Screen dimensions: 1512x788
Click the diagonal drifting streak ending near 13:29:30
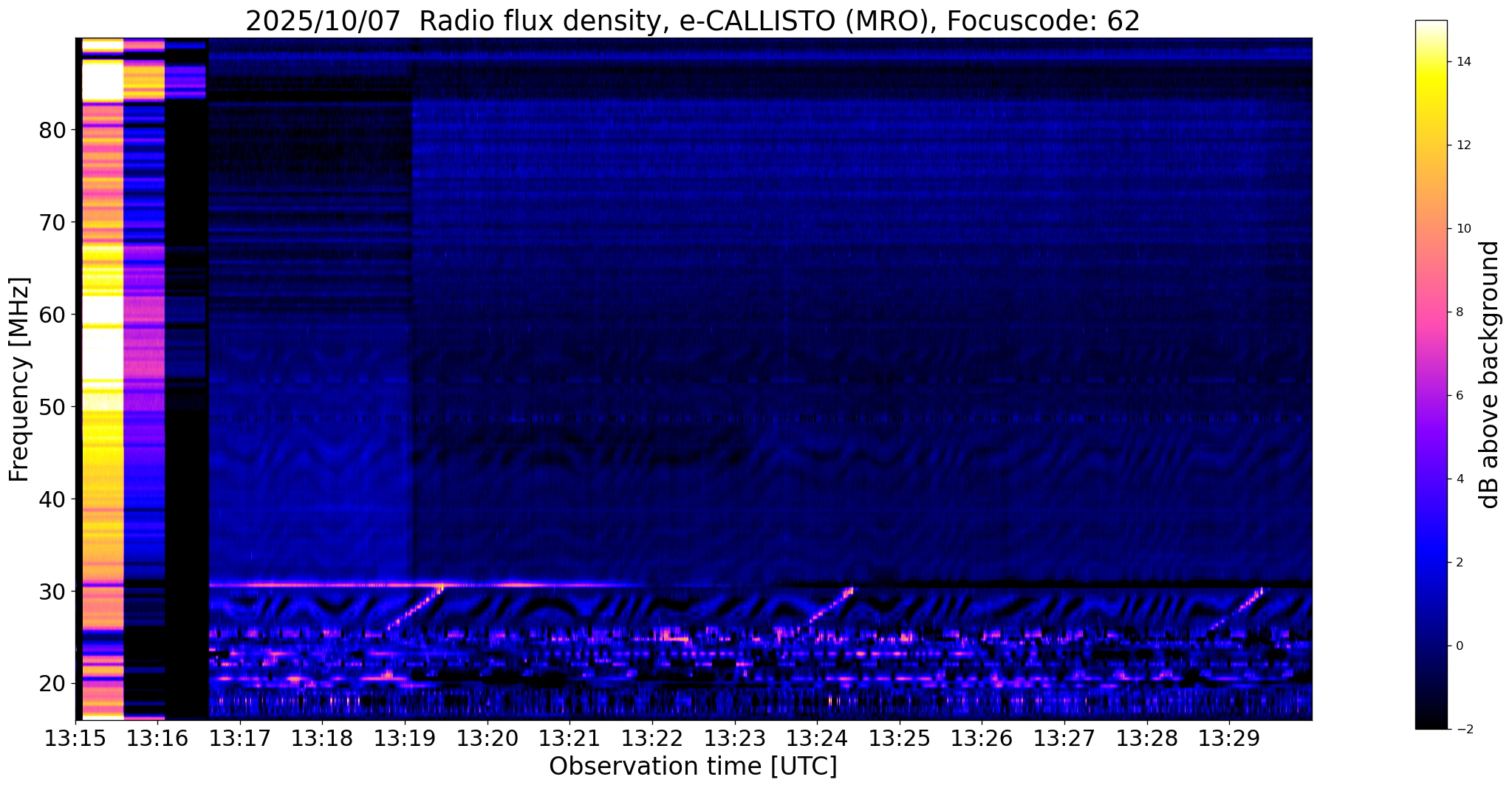pos(1235,609)
